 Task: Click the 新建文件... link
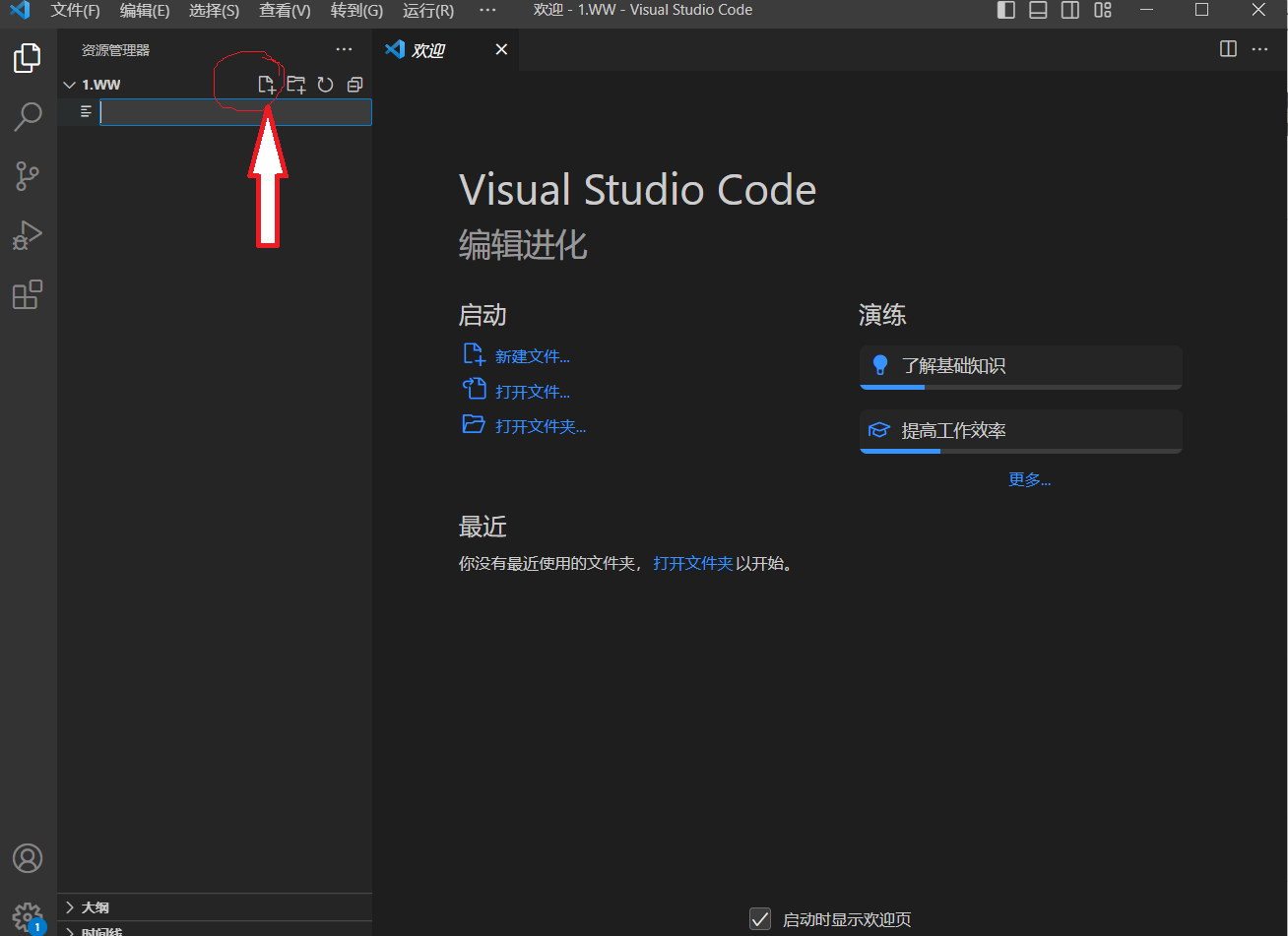coord(533,356)
